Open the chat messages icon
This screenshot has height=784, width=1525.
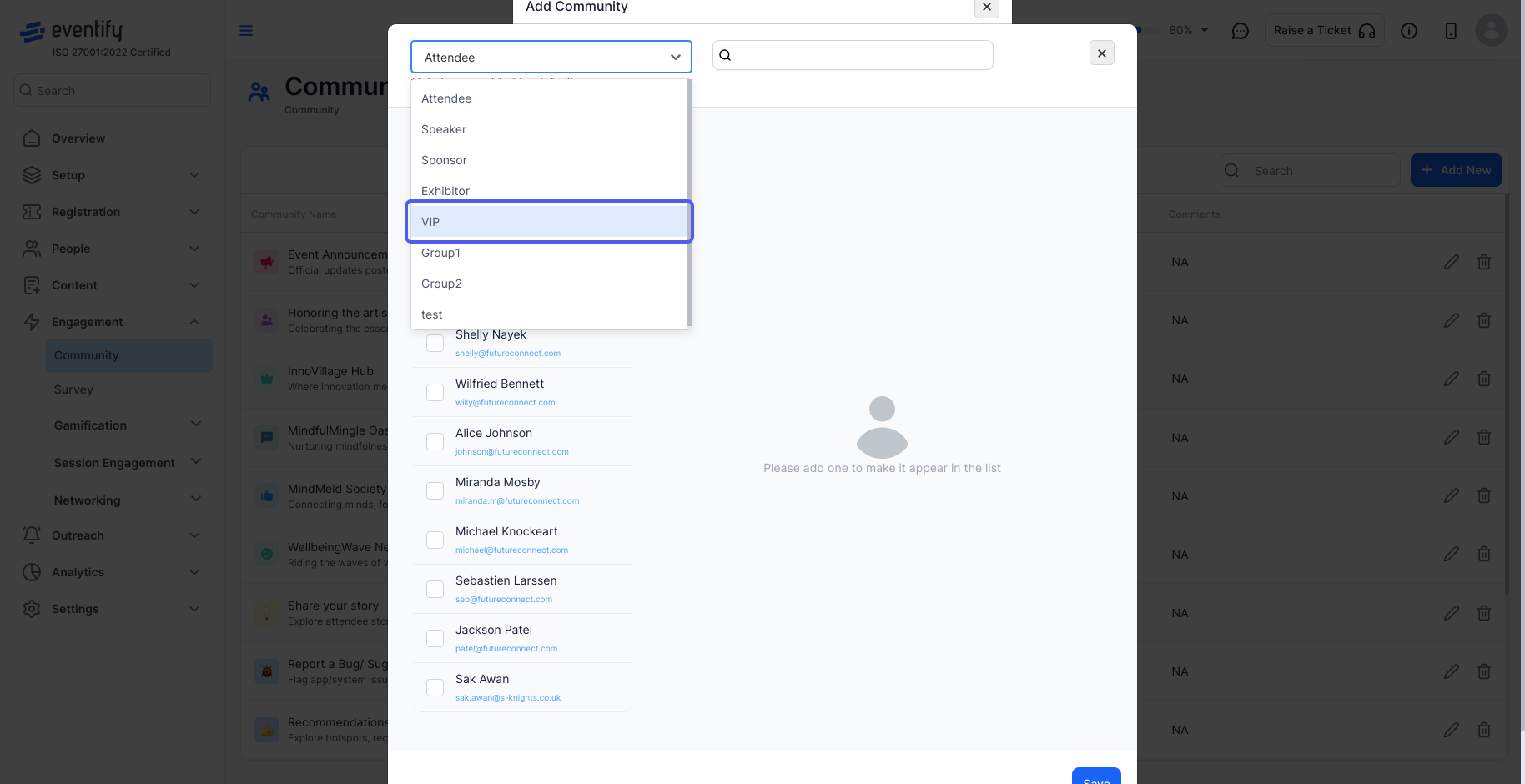coord(1241,31)
